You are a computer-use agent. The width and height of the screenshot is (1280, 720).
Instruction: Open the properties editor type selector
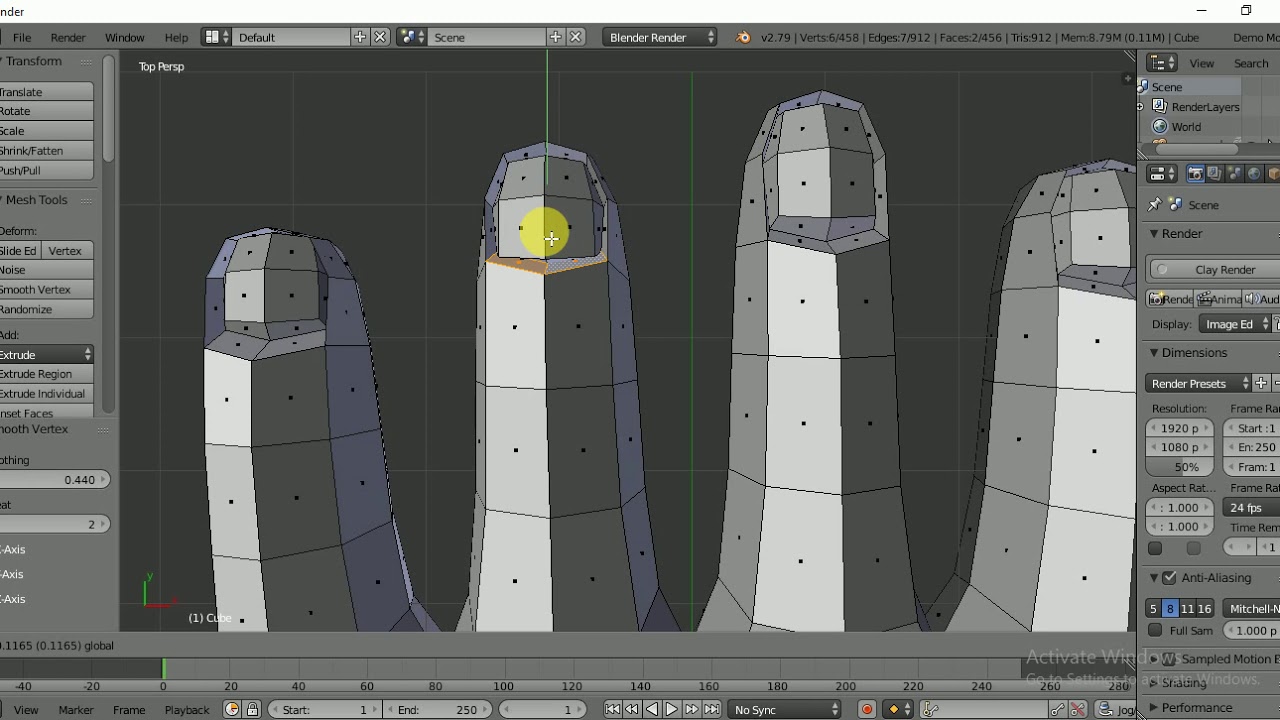(1162, 174)
